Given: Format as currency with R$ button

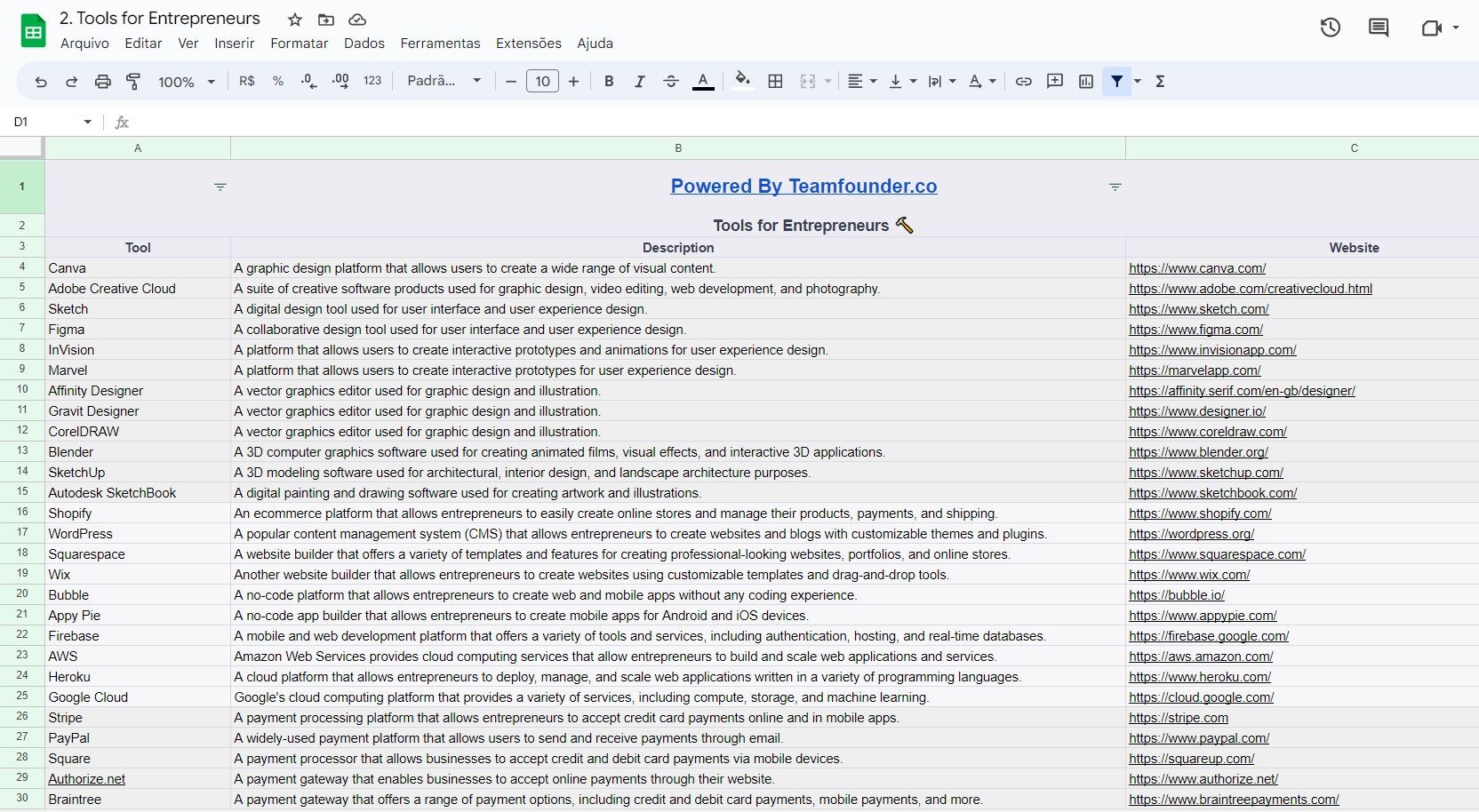Looking at the screenshot, I should point(247,81).
